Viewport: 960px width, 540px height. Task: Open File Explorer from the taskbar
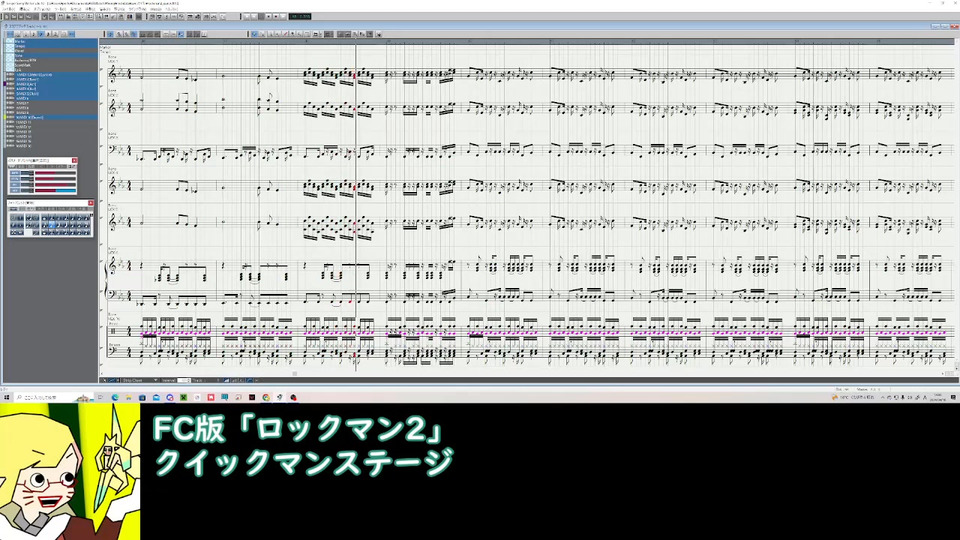coord(129,397)
